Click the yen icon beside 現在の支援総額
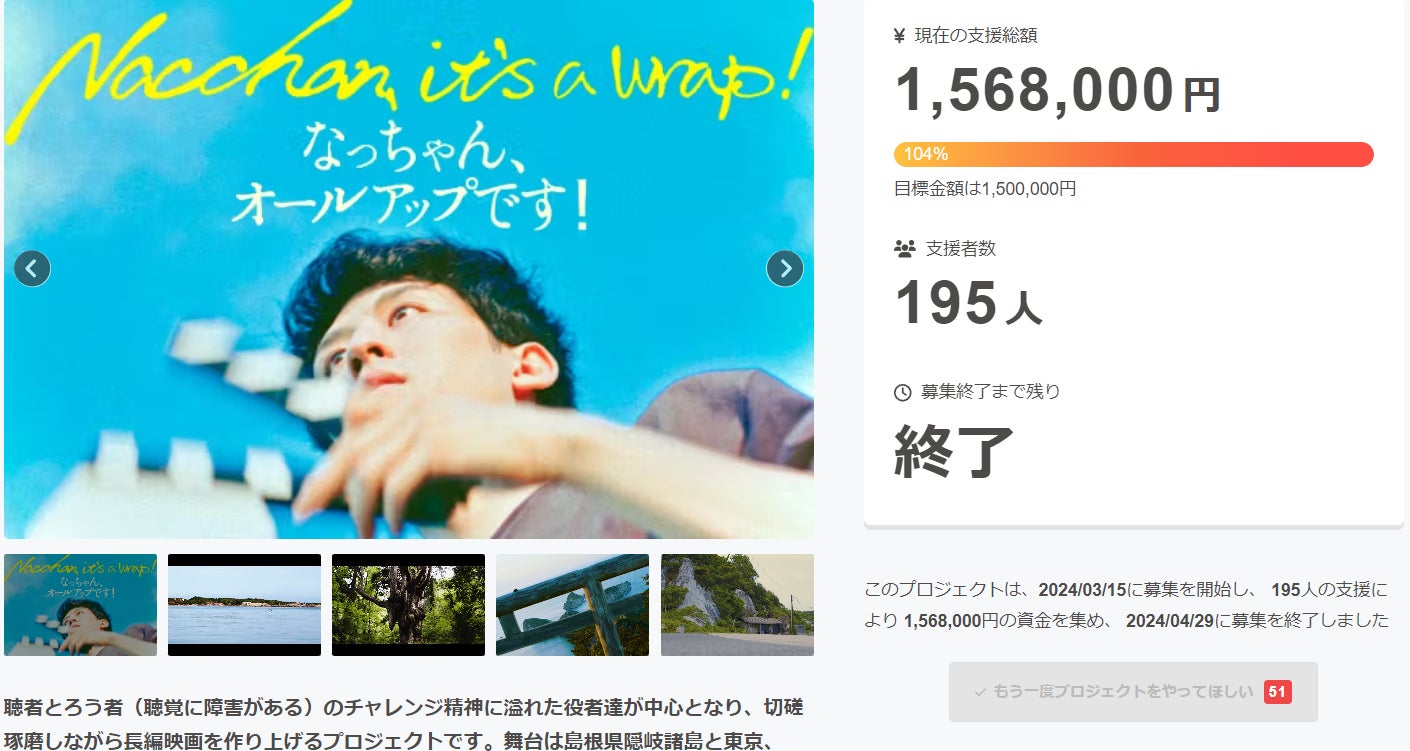The image size is (1410, 751). [900, 36]
